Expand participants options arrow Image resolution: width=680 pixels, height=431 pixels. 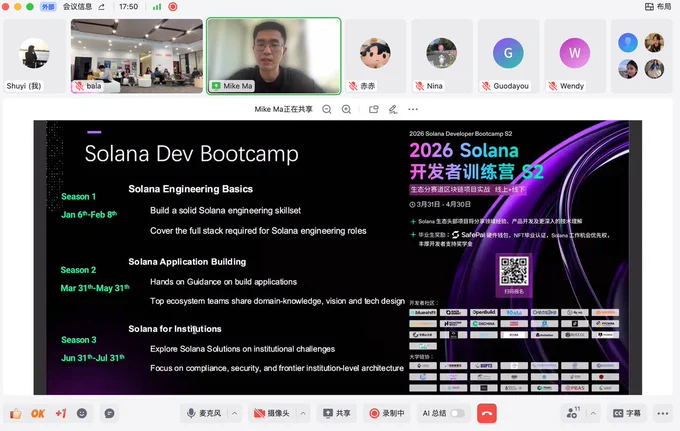coord(593,414)
